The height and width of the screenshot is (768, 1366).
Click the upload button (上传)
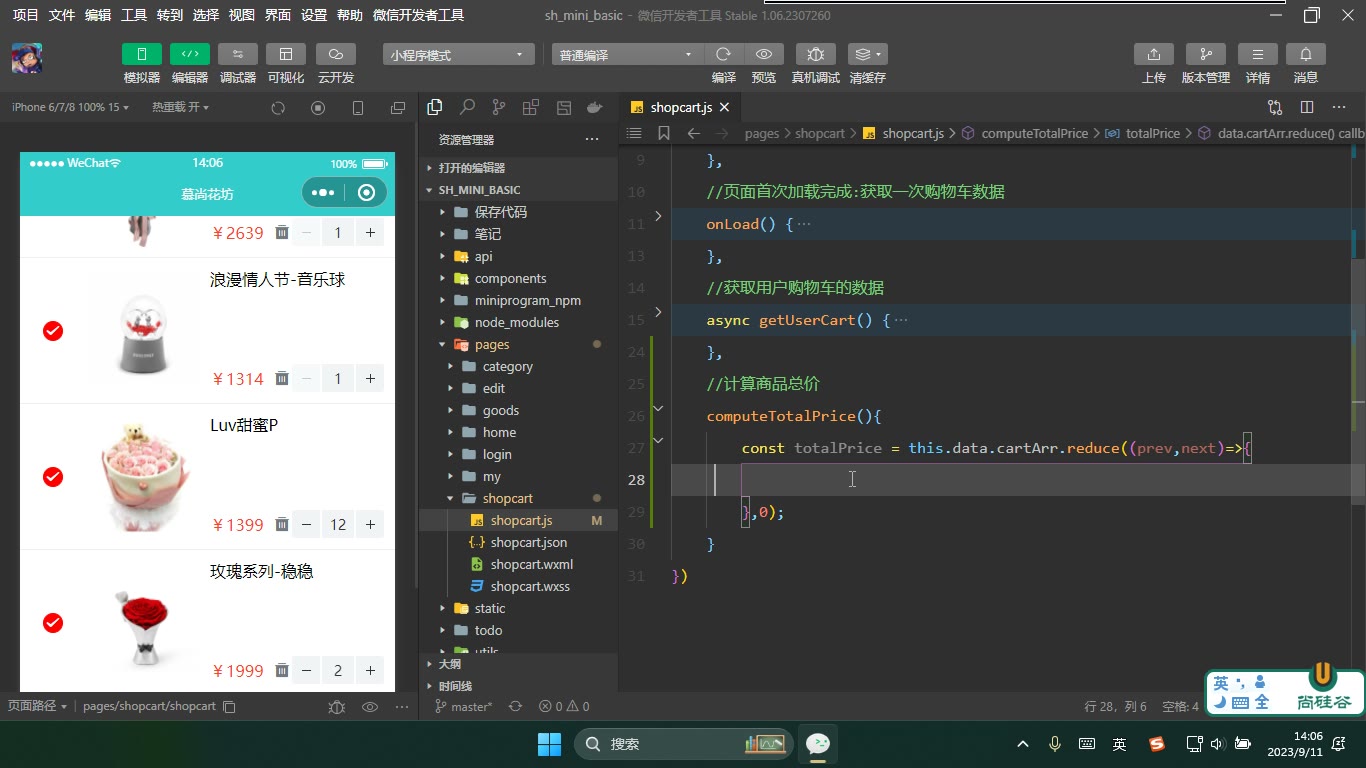(x=1154, y=54)
